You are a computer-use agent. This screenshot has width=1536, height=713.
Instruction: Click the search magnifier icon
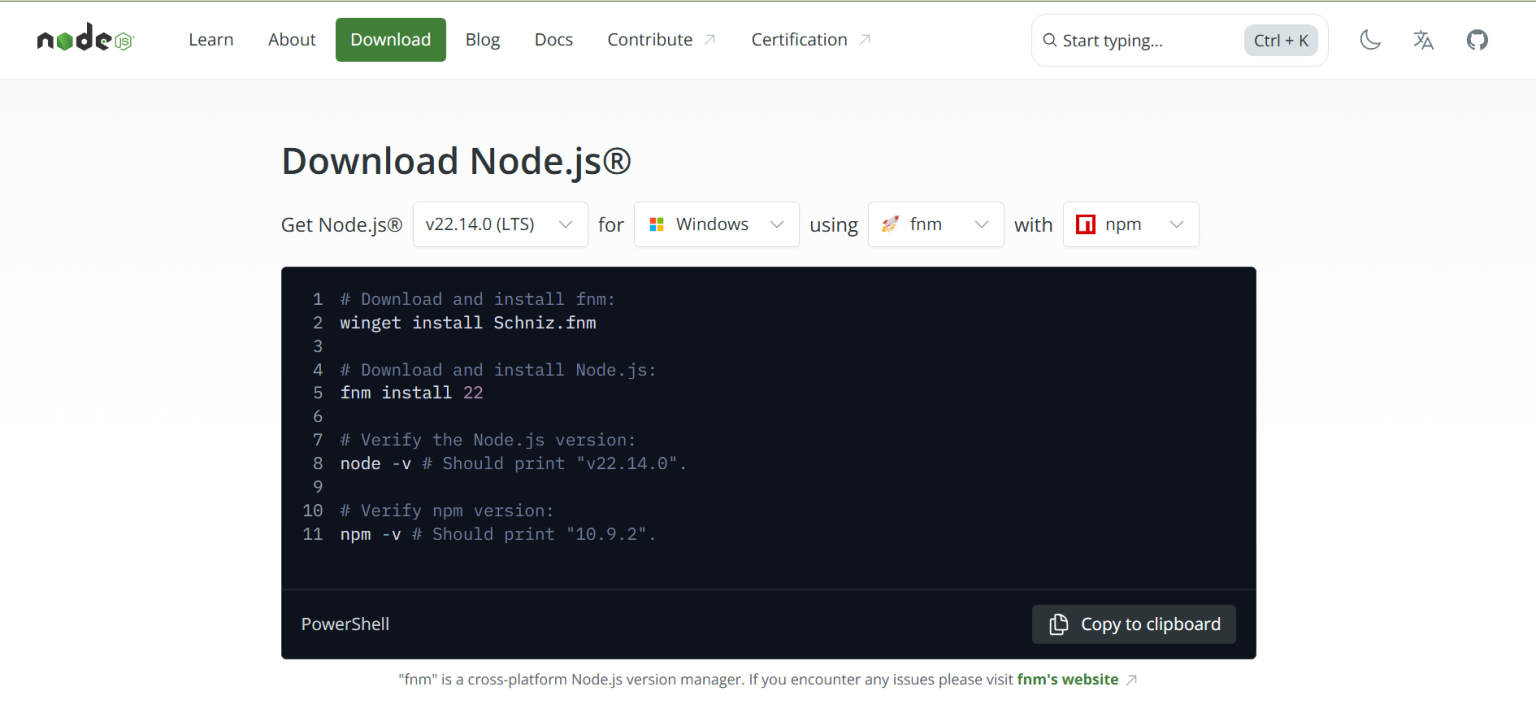tap(1049, 40)
